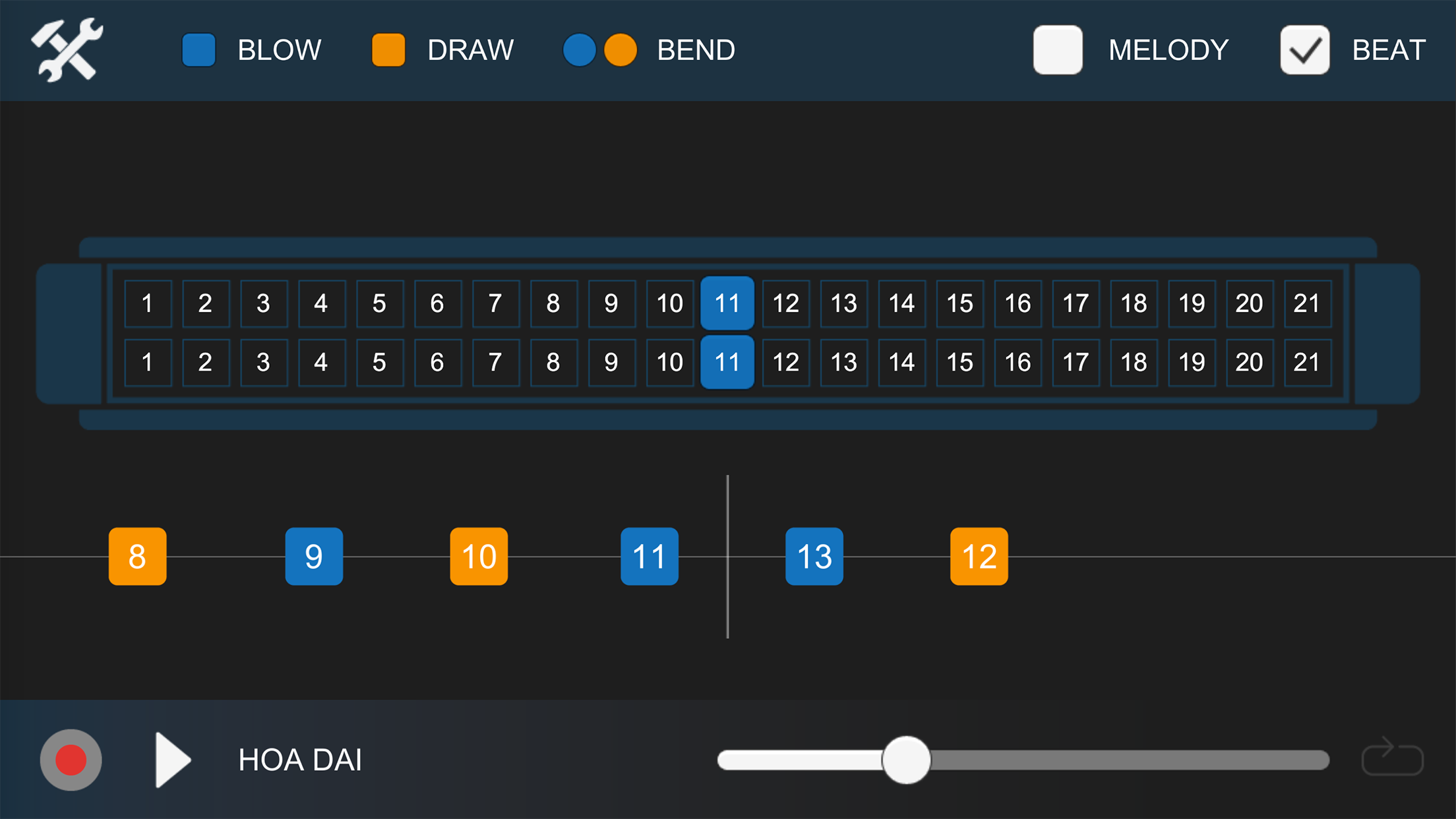Enable the MELODY checkbox

click(x=1058, y=50)
